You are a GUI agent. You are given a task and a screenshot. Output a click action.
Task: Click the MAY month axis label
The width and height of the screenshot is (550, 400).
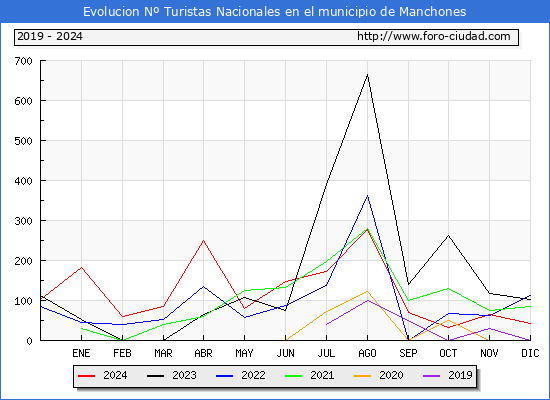pos(244,353)
